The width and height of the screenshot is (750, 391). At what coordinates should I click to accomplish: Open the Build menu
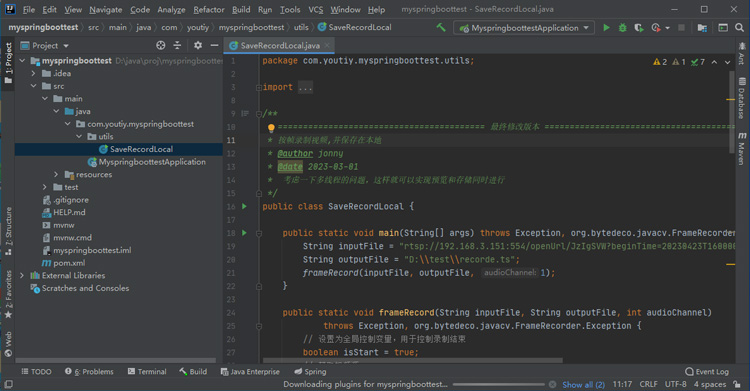click(241, 10)
